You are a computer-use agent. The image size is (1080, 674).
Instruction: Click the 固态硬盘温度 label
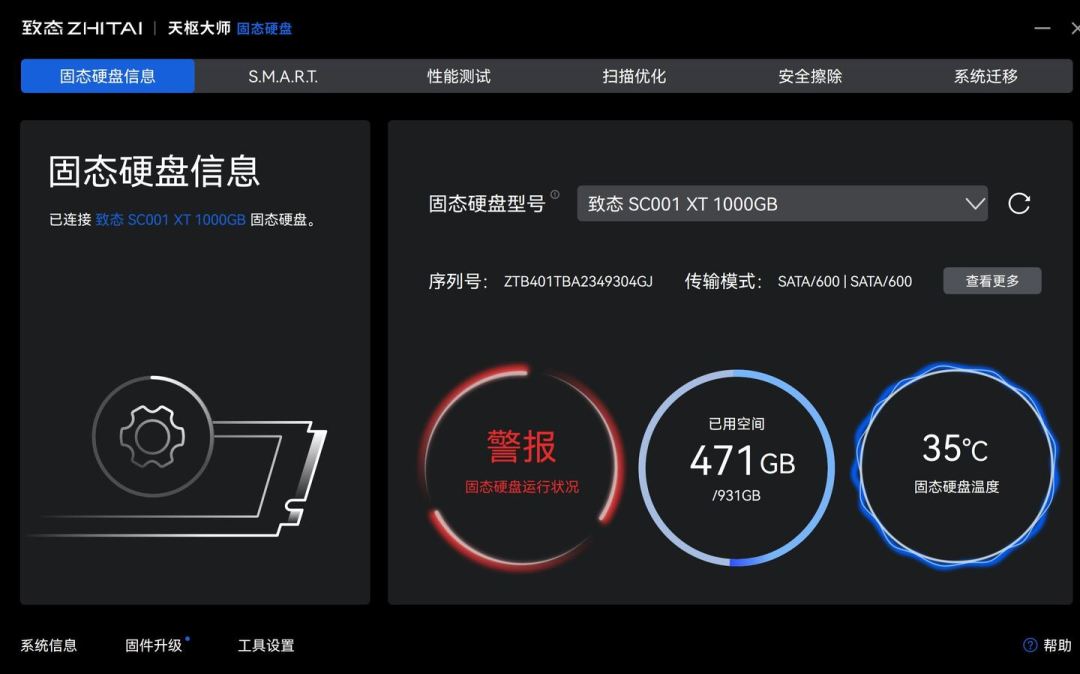click(956, 487)
